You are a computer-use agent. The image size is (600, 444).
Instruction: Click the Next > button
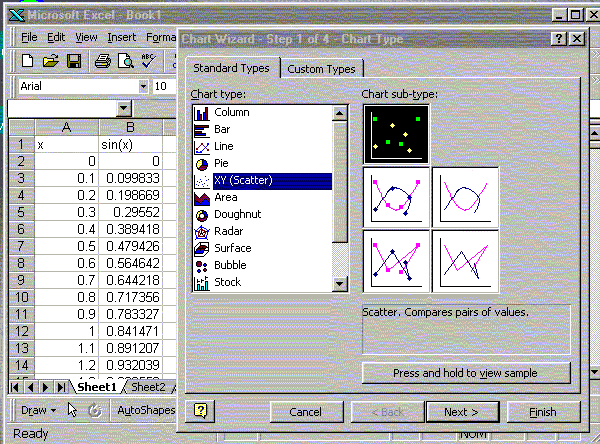click(x=462, y=412)
